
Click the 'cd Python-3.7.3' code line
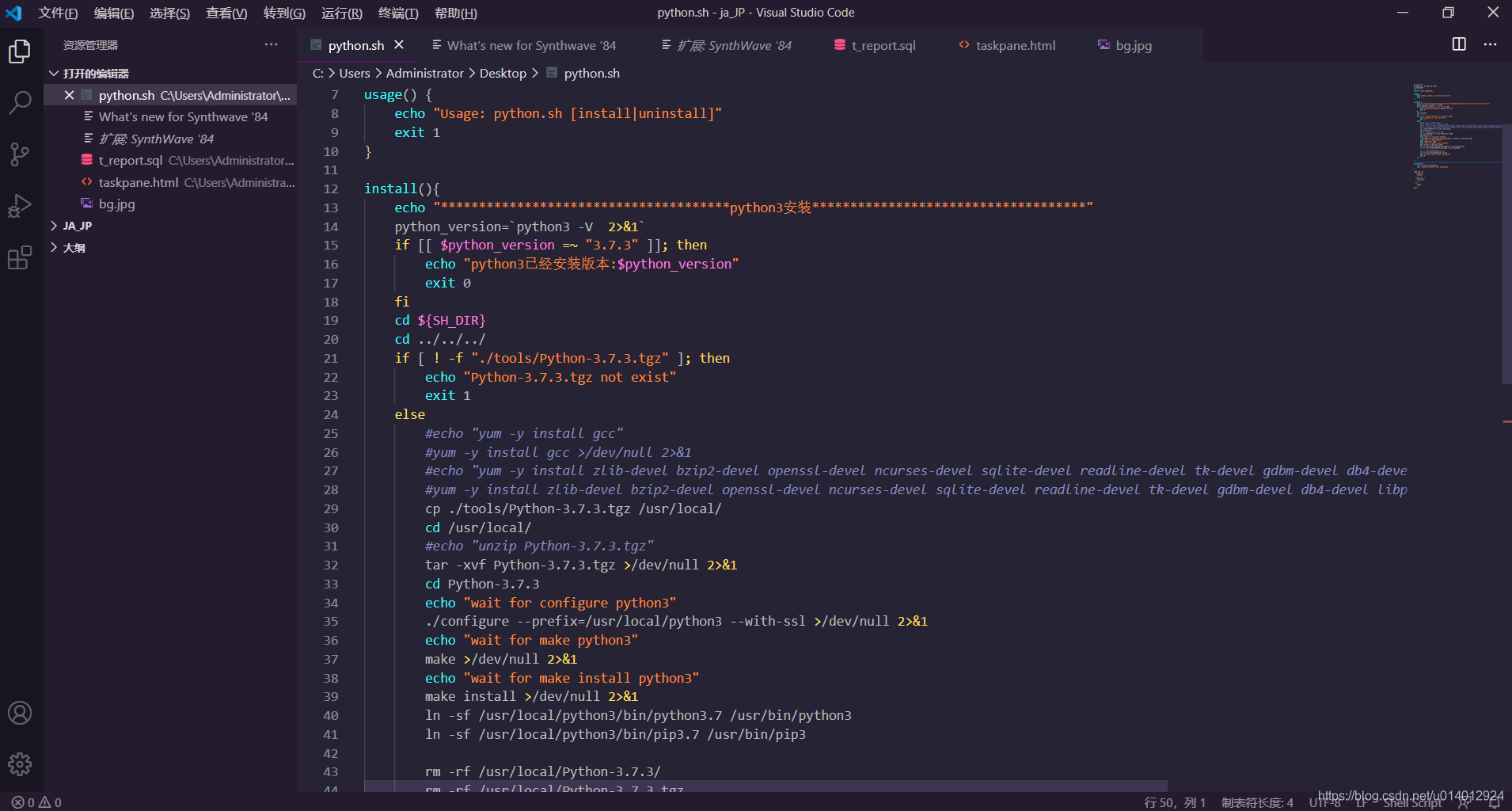click(482, 584)
